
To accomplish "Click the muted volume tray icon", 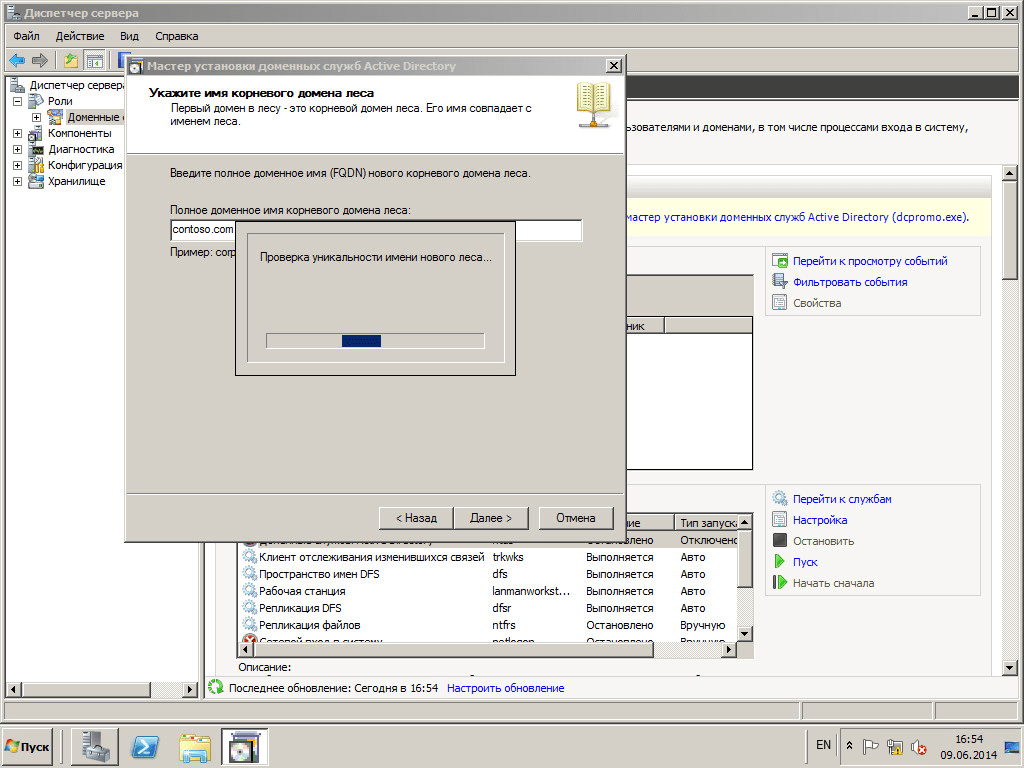I will tap(918, 746).
